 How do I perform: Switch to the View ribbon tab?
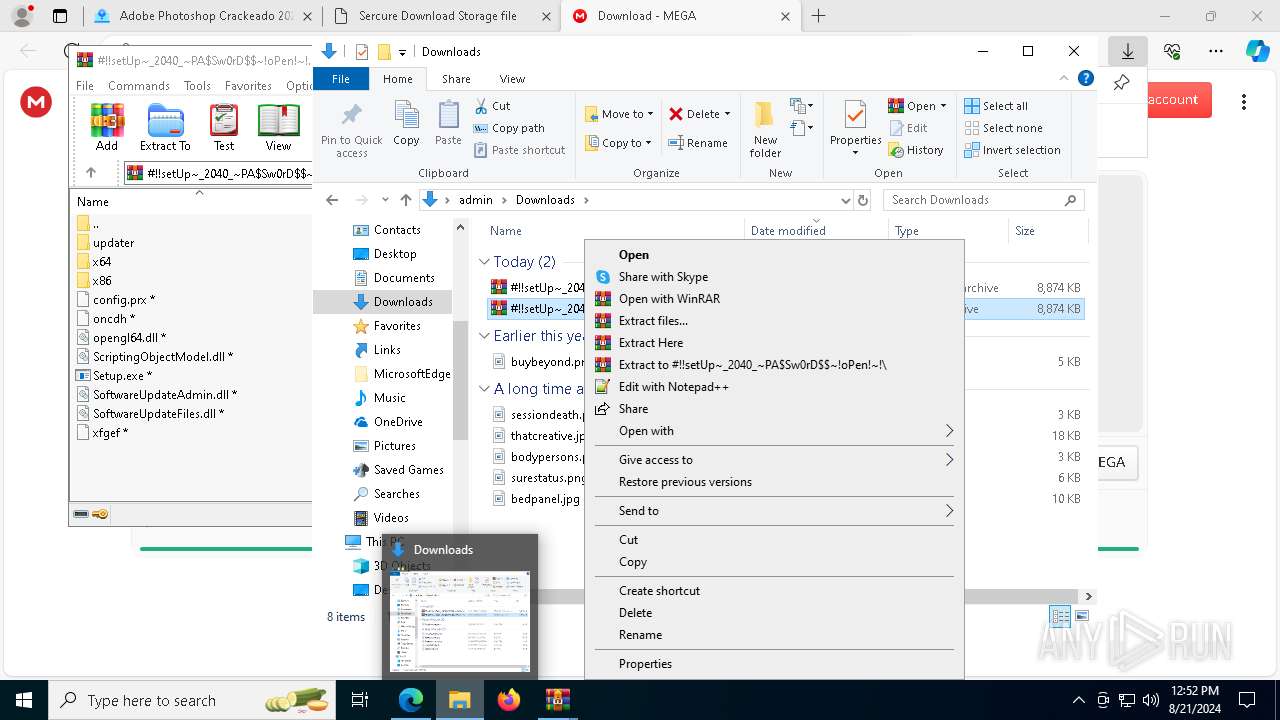[x=512, y=79]
